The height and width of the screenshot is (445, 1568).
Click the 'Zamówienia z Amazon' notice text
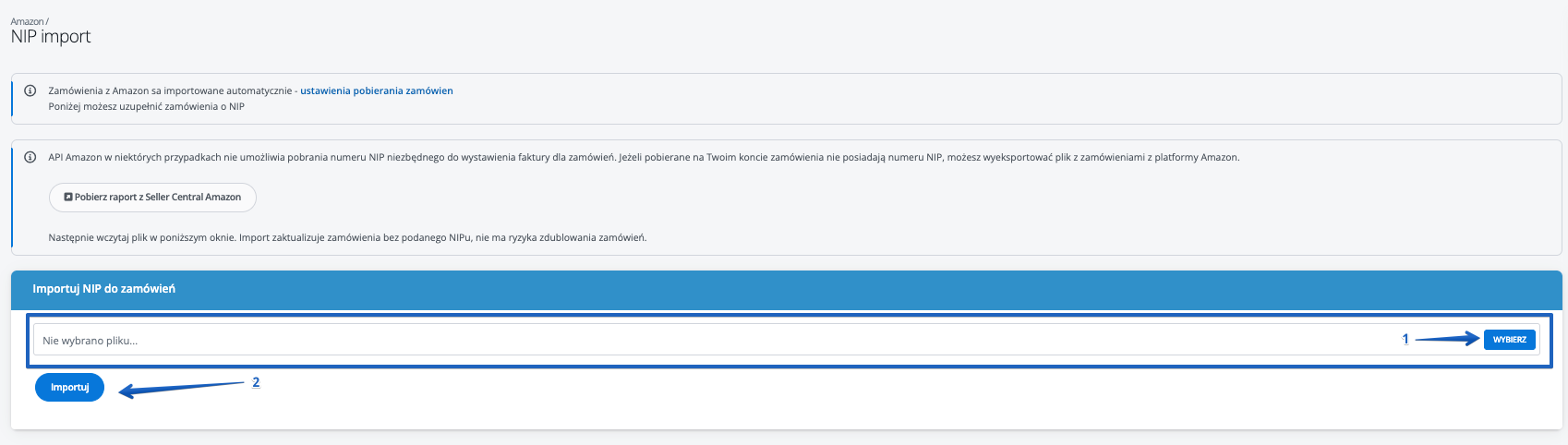coord(171,90)
